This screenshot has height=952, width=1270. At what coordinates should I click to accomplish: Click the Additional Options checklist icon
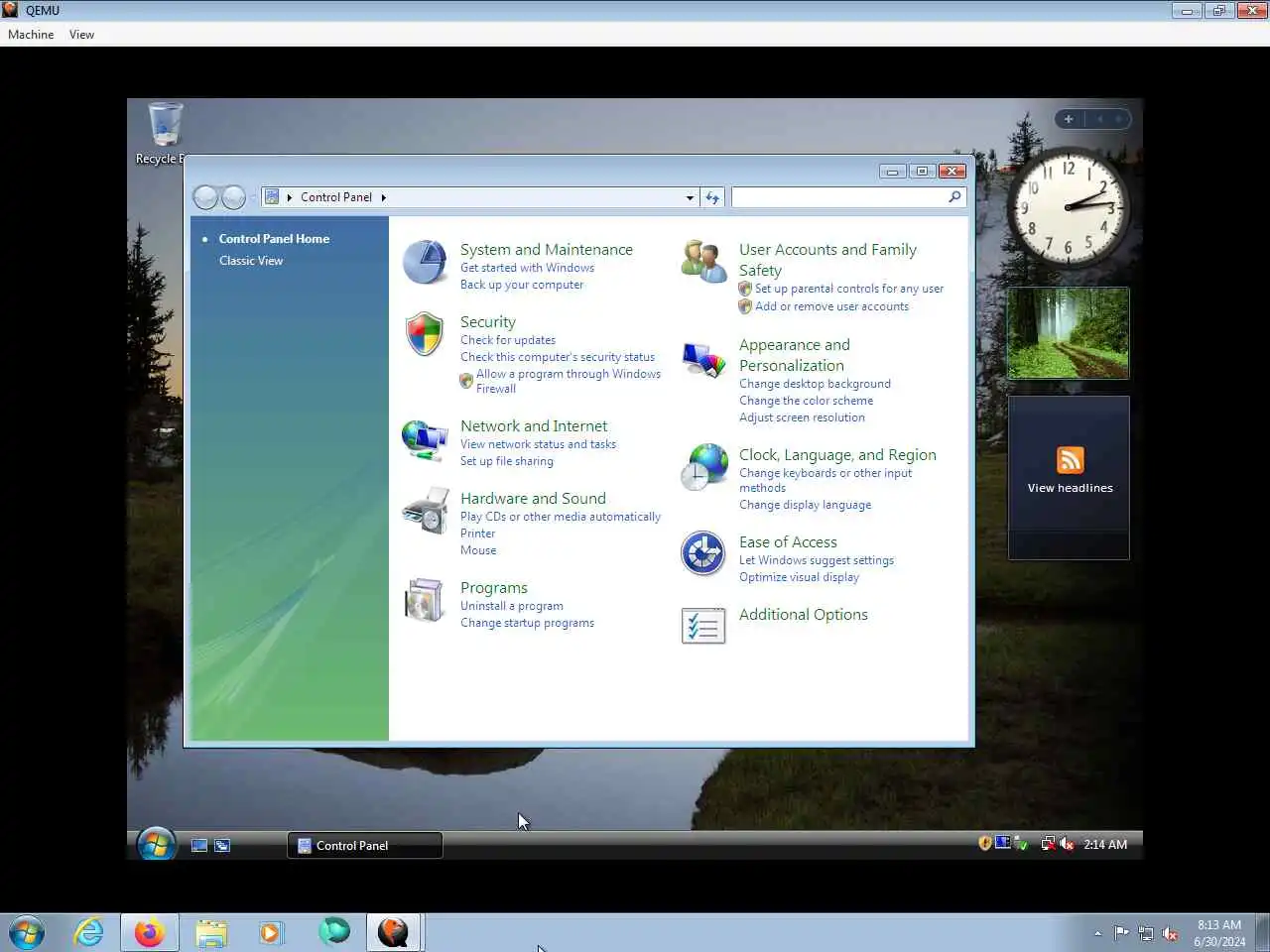tap(703, 626)
